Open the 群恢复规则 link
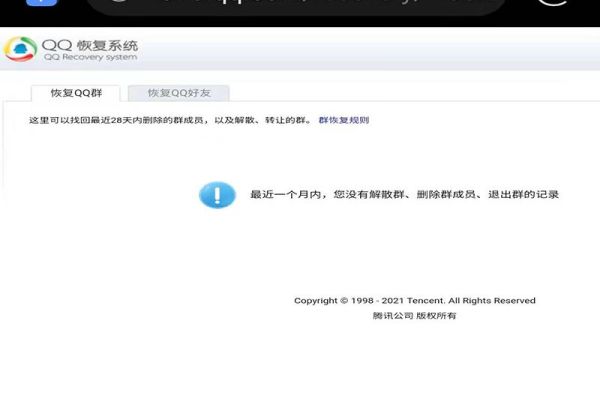The image size is (600, 420). 344,120
